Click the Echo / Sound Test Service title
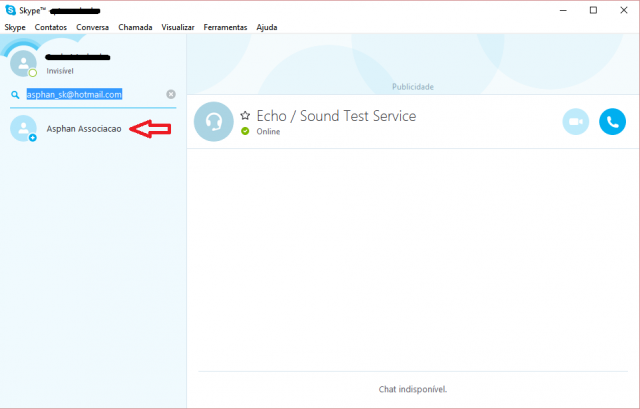This screenshot has width=640, height=409. click(336, 116)
